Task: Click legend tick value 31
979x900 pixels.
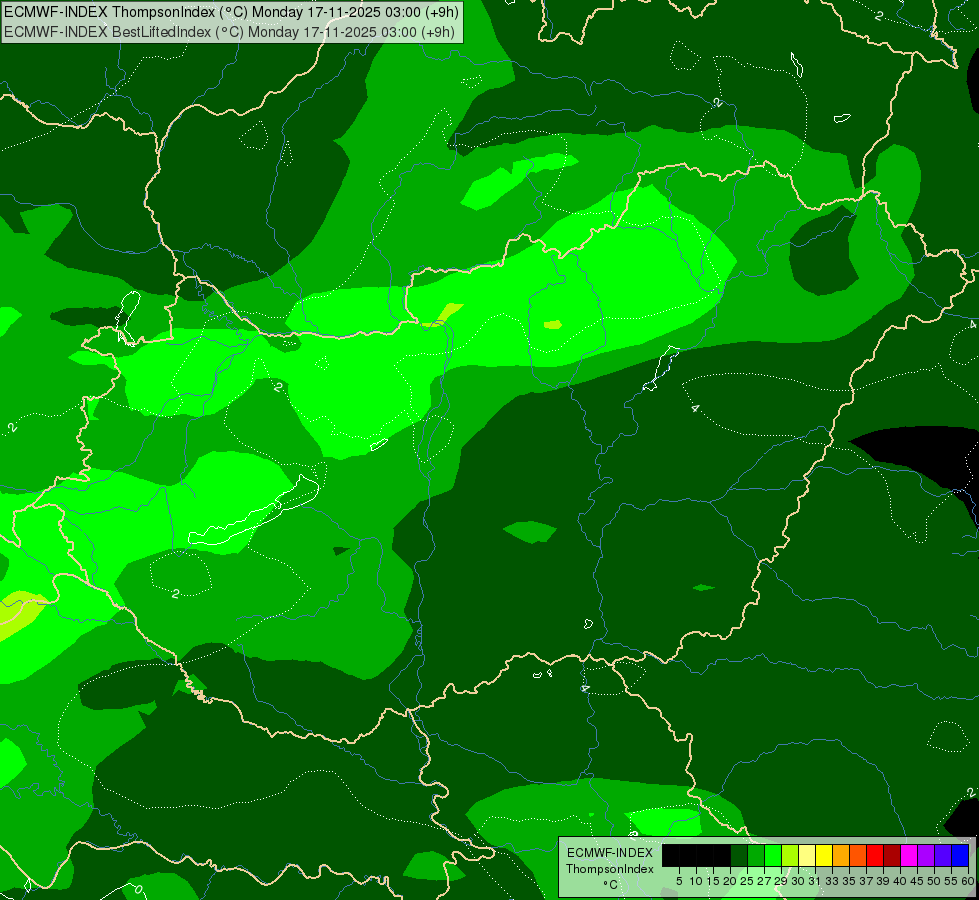Action: point(815,881)
